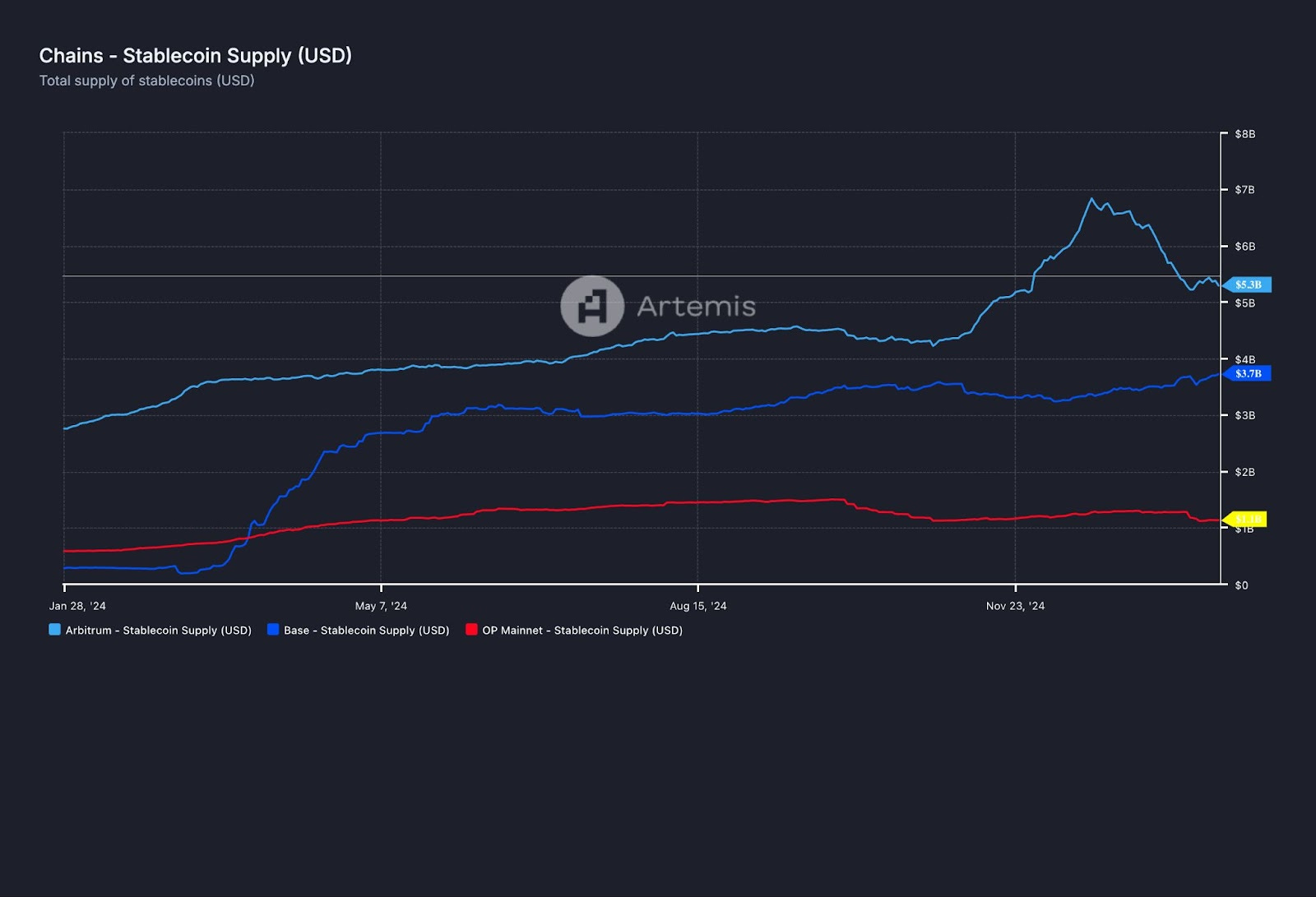Select the $0 y-axis label

[1243, 585]
